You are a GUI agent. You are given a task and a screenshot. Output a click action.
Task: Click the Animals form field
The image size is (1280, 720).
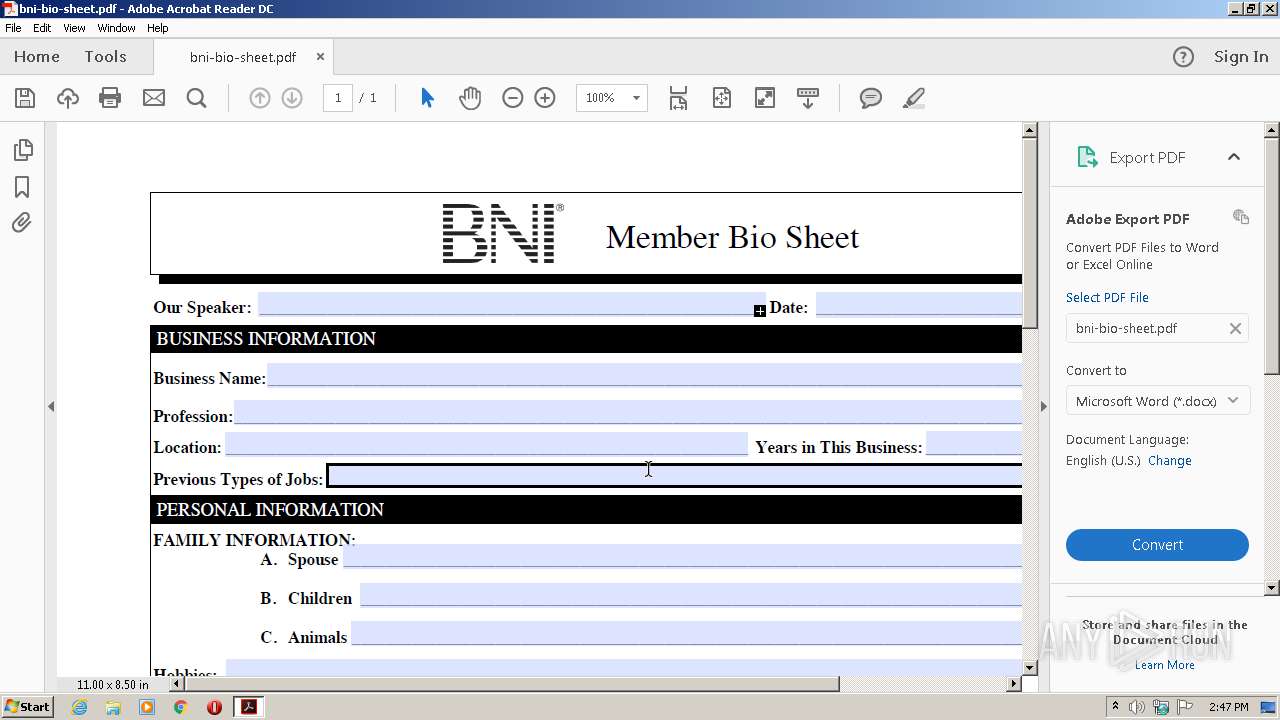[x=686, y=634]
